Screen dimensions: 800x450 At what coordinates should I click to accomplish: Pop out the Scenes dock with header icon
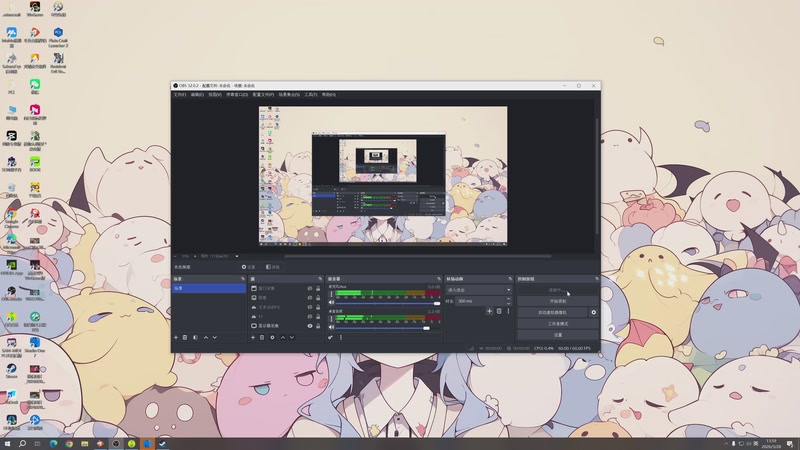[243, 279]
